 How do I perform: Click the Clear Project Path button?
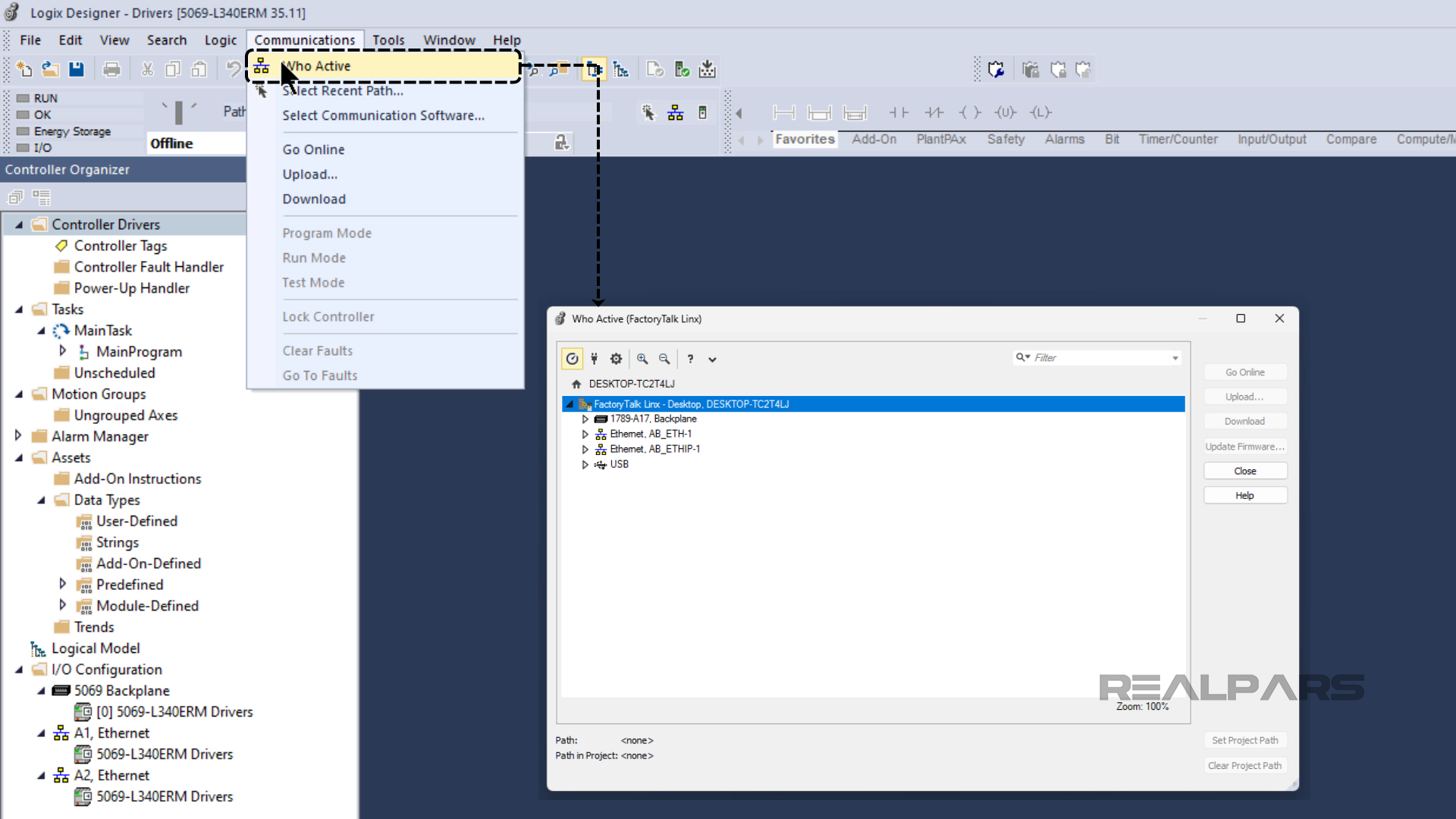1245,765
